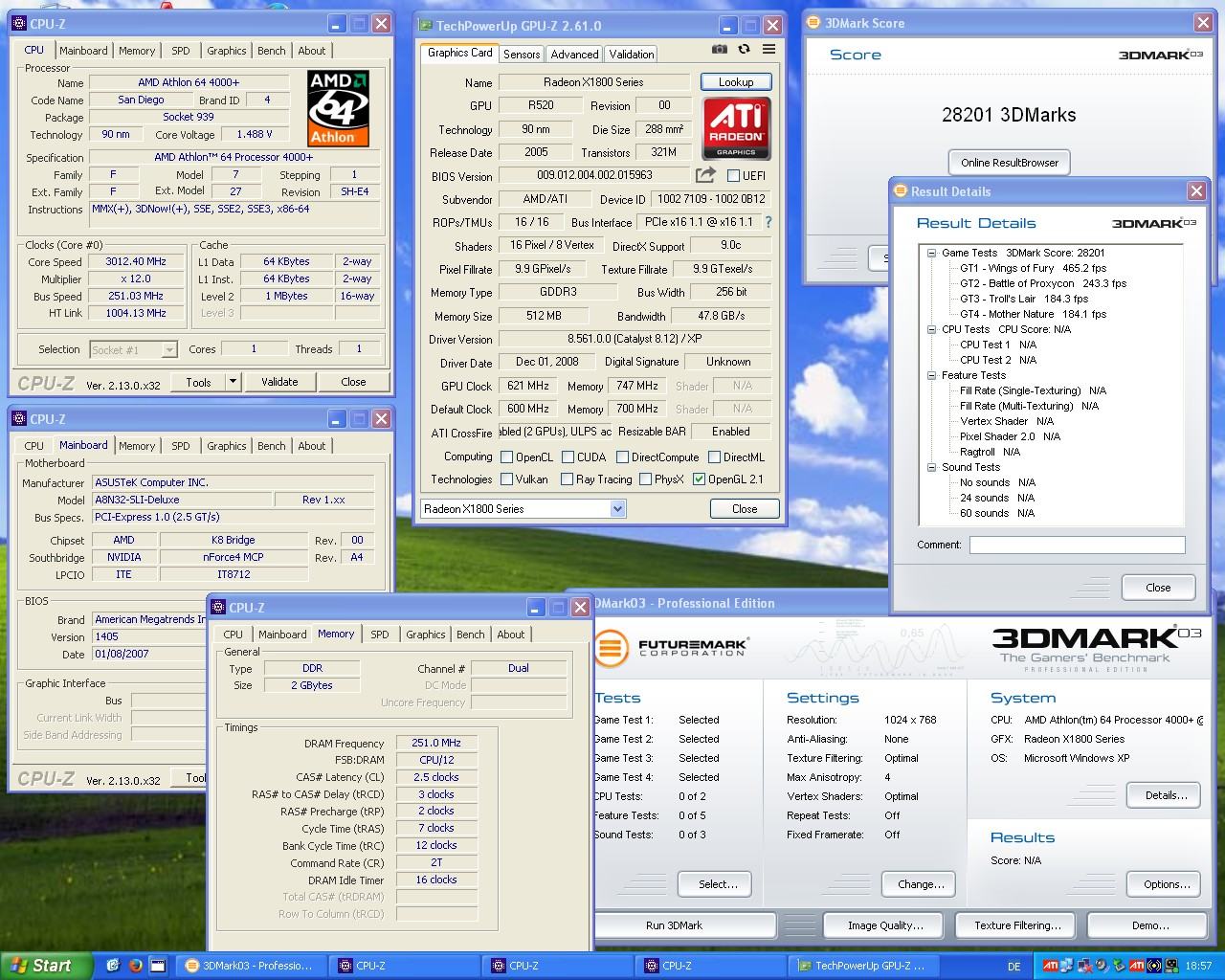Viewport: 1225px width, 980px height.
Task: Switch to the GPU-Z Sensors tab
Action: [x=522, y=55]
